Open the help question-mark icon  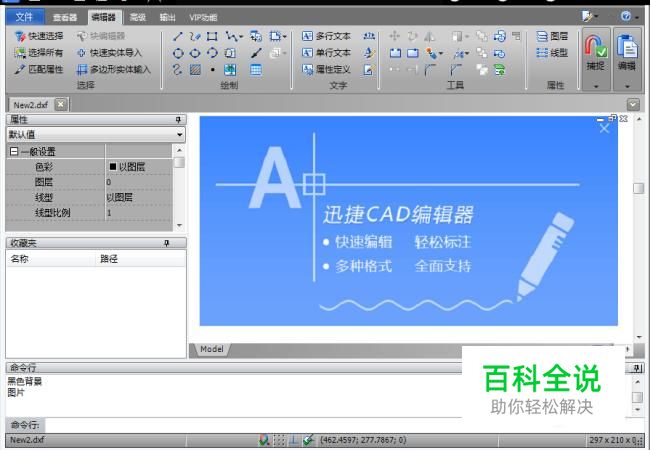click(x=626, y=16)
